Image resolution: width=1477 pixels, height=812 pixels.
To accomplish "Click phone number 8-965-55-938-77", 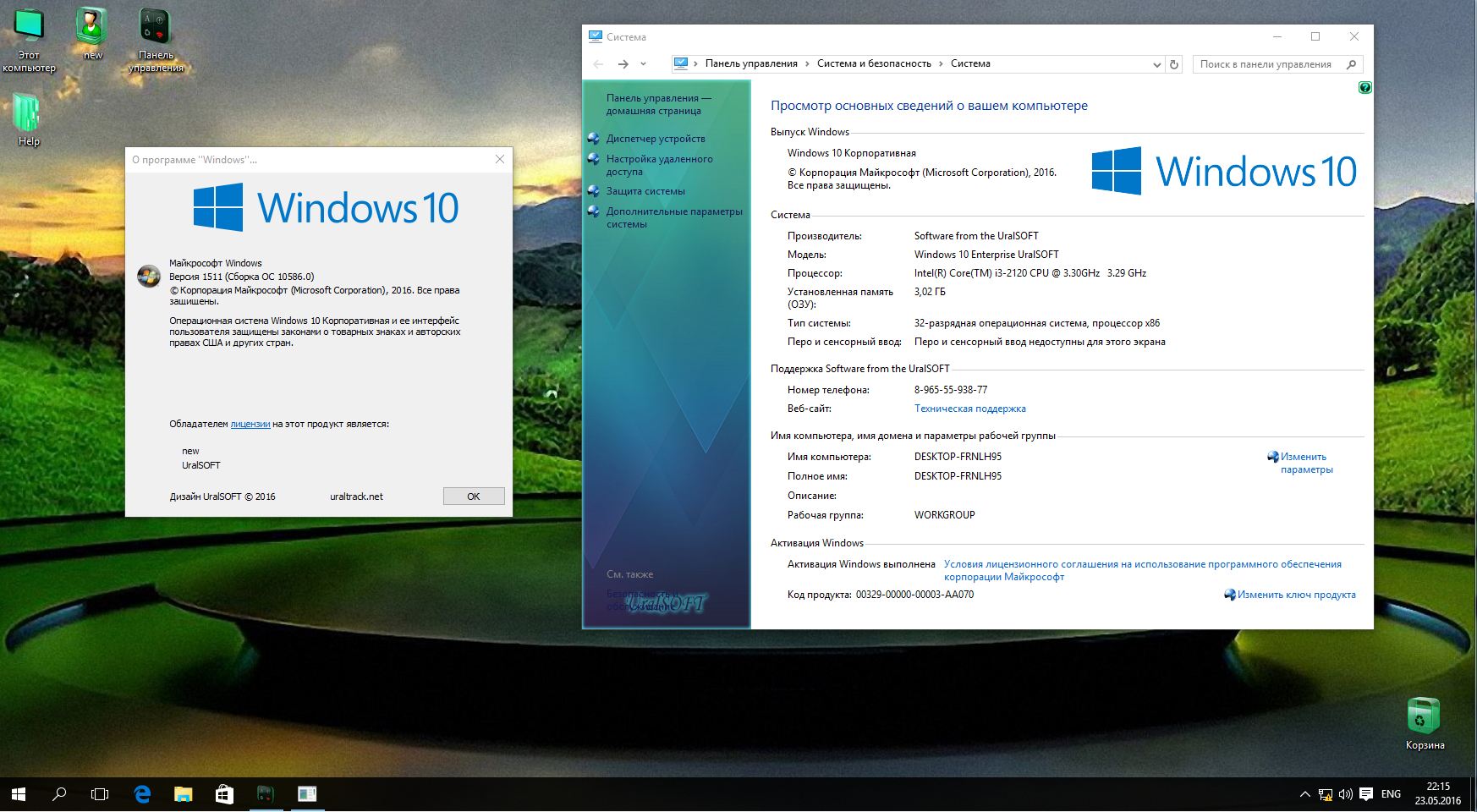I will [x=951, y=390].
